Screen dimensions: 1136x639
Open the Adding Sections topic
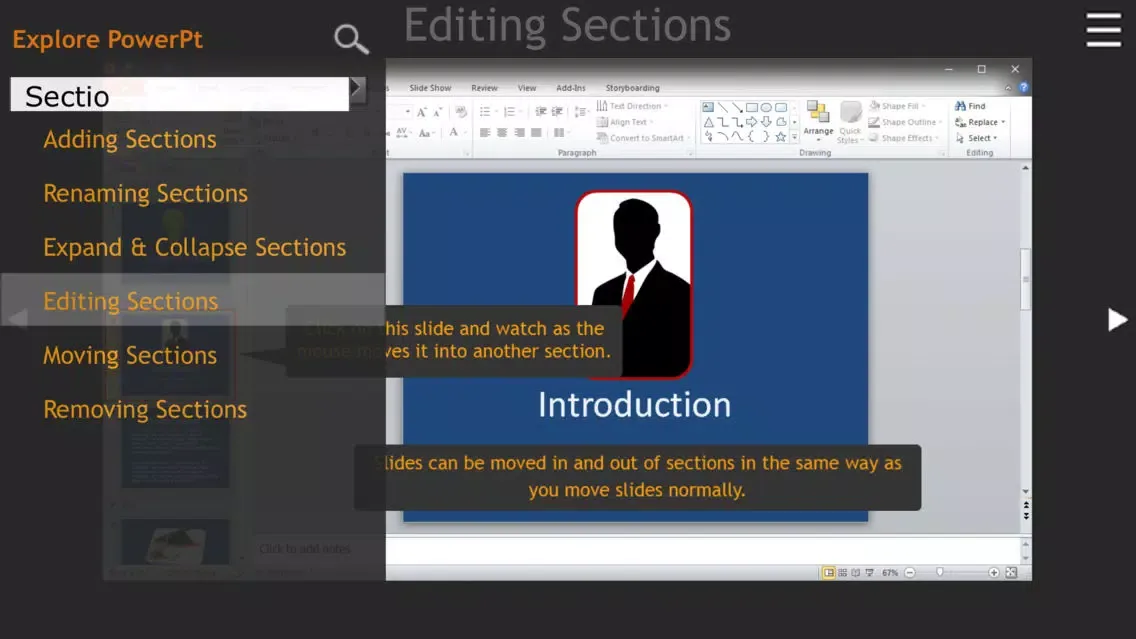tap(130, 139)
